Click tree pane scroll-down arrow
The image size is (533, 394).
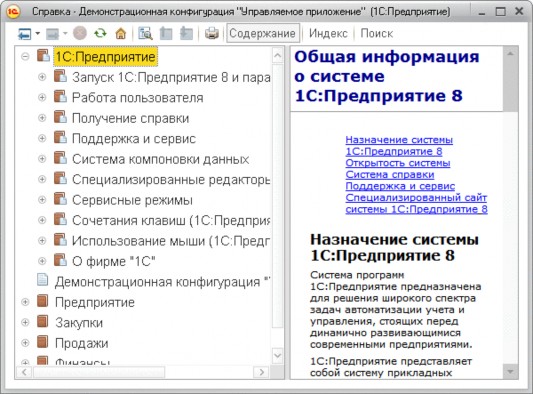tap(278, 356)
